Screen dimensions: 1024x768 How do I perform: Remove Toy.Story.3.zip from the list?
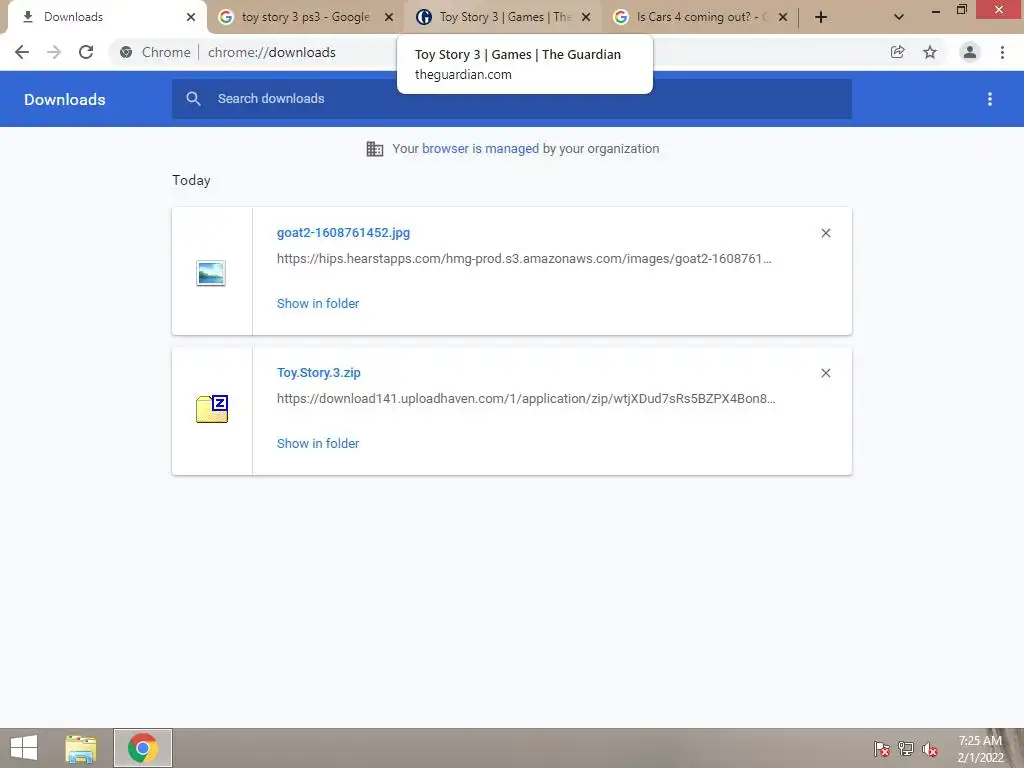(825, 373)
